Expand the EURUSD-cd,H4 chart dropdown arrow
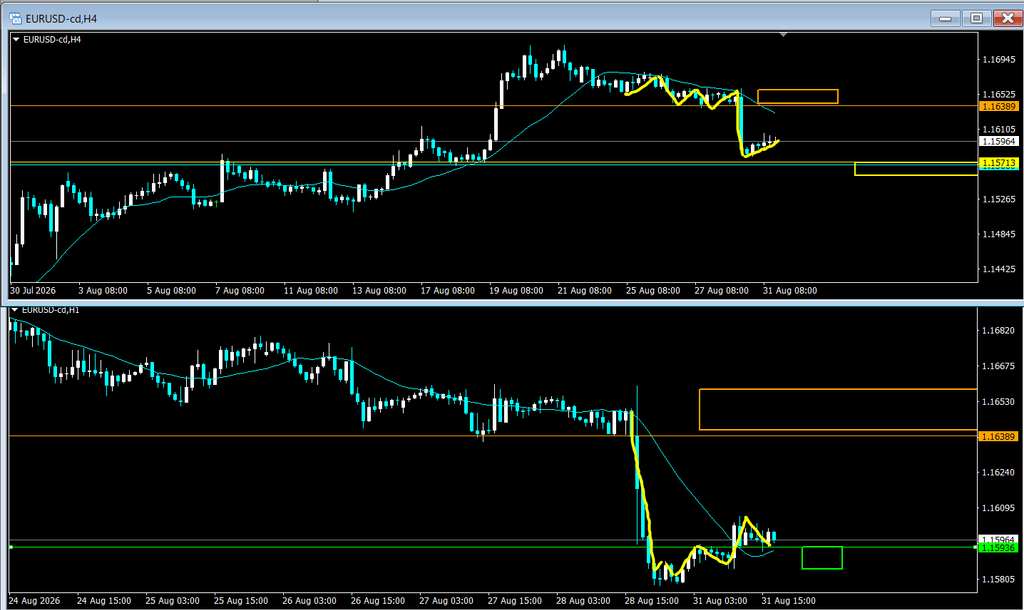The width and height of the screenshot is (1024, 610). tap(16, 40)
